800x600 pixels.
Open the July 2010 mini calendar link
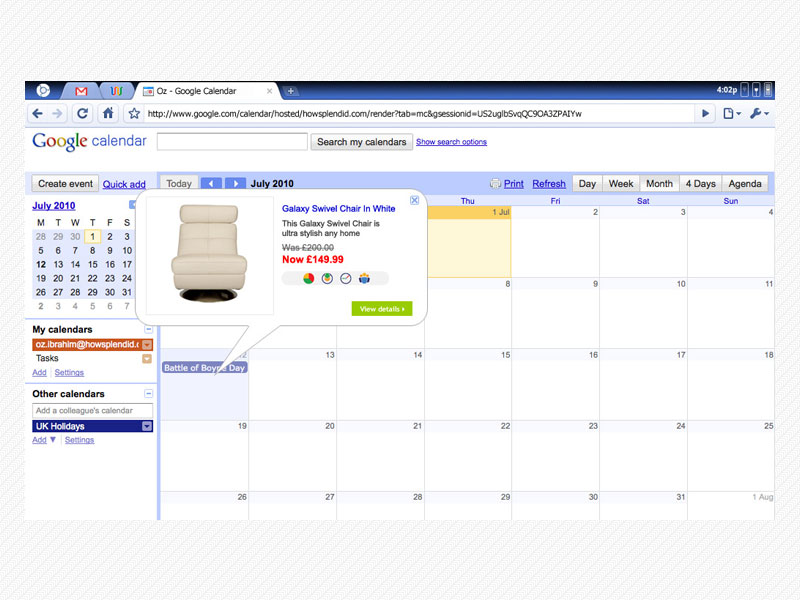tap(54, 206)
